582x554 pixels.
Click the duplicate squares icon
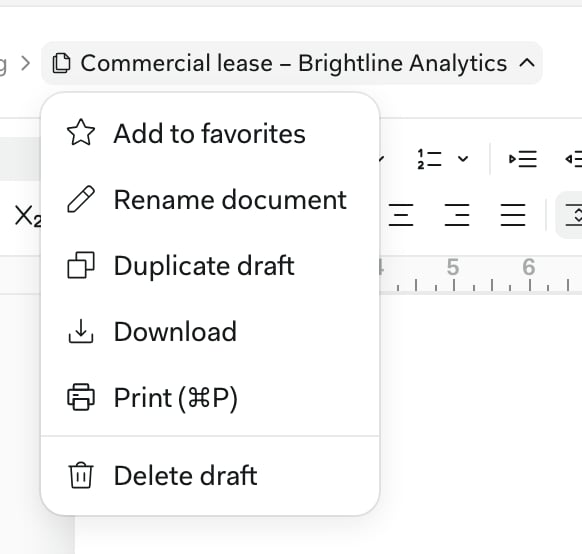(x=81, y=265)
